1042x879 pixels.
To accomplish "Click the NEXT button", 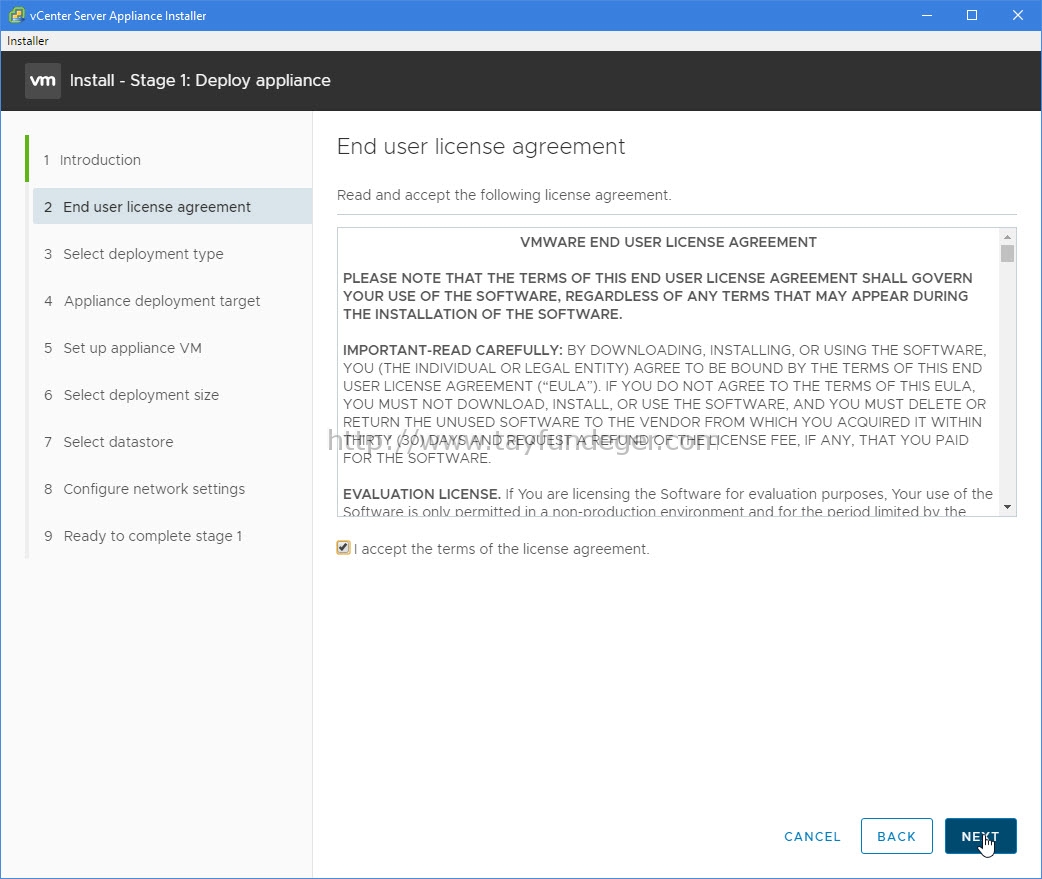I will click(980, 836).
